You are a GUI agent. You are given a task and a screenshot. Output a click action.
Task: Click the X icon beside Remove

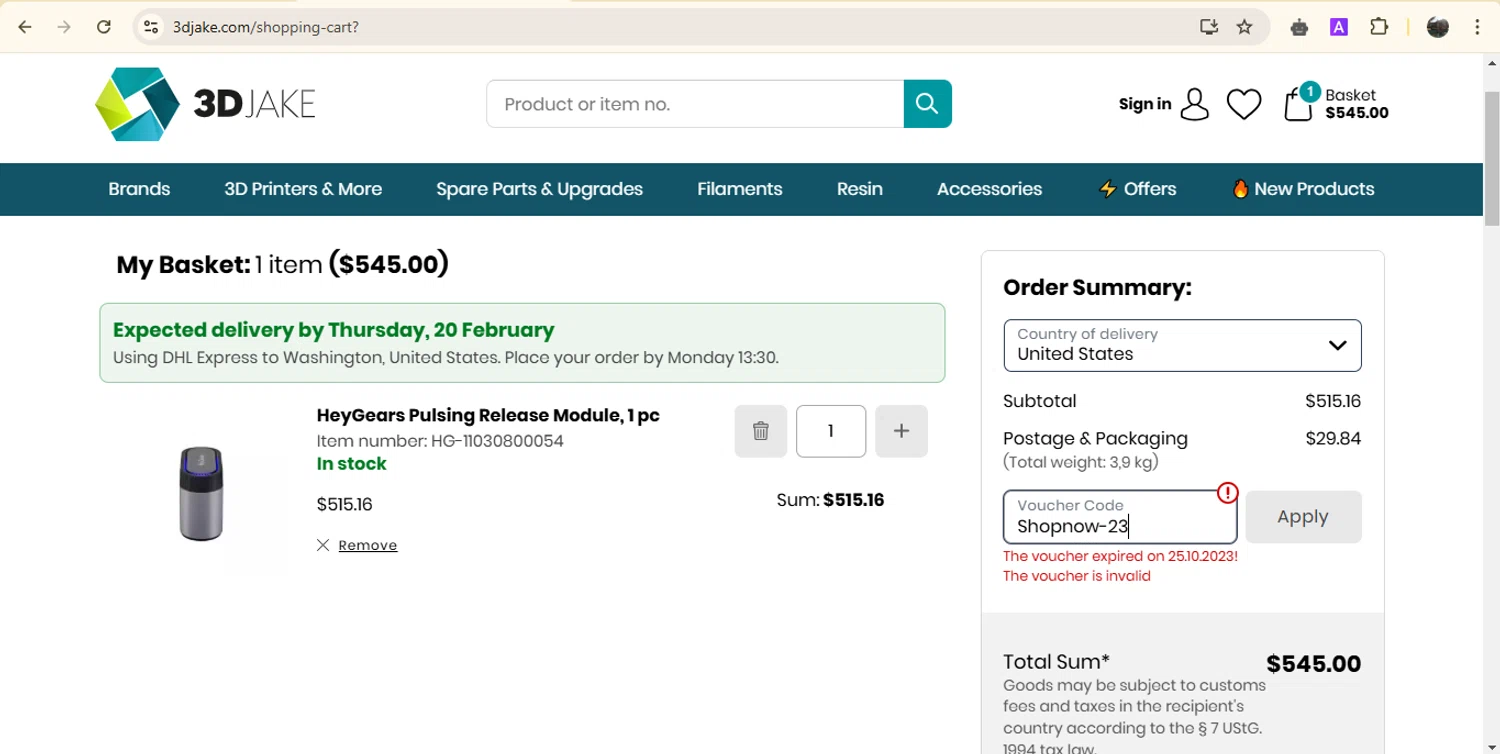point(323,545)
